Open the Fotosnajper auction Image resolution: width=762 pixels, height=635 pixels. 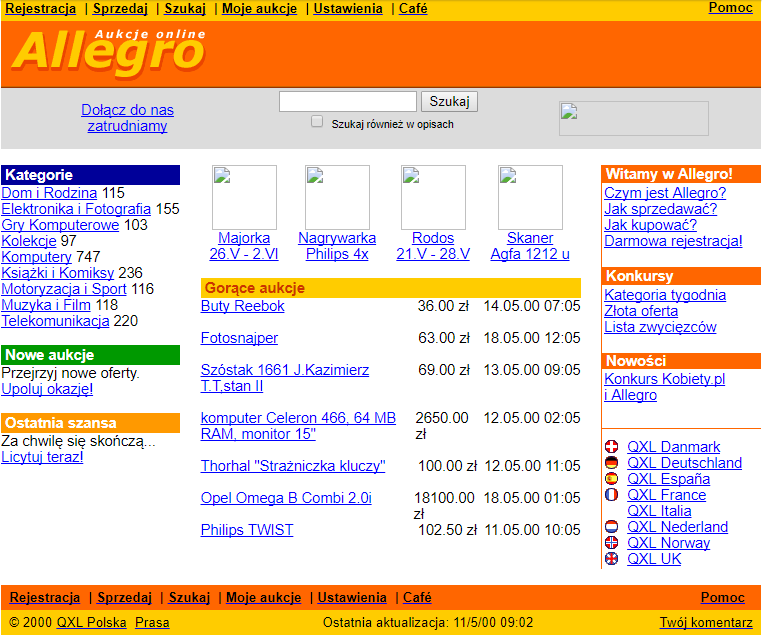tap(240, 338)
